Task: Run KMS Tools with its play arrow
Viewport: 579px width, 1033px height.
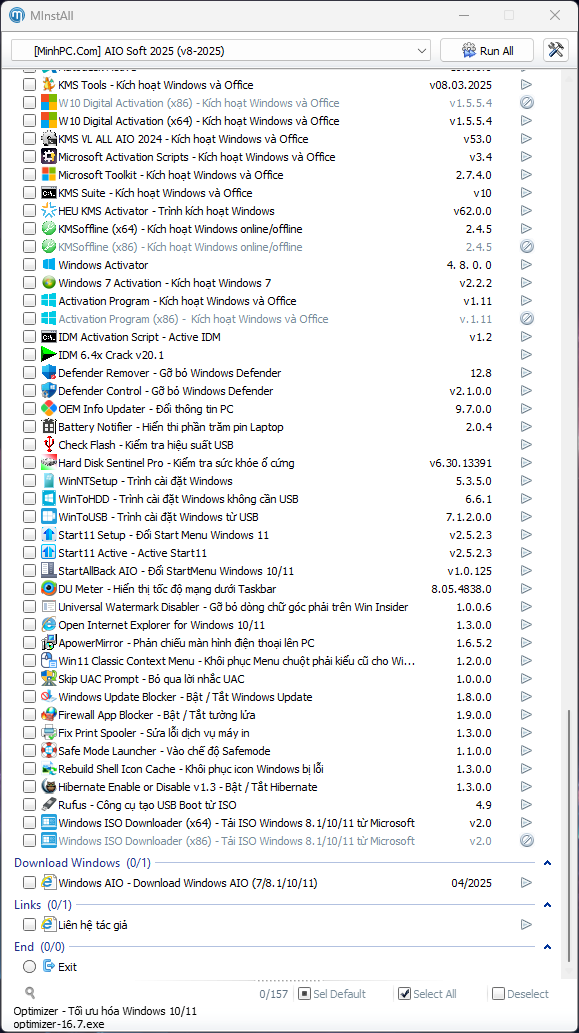Action: pos(526,85)
